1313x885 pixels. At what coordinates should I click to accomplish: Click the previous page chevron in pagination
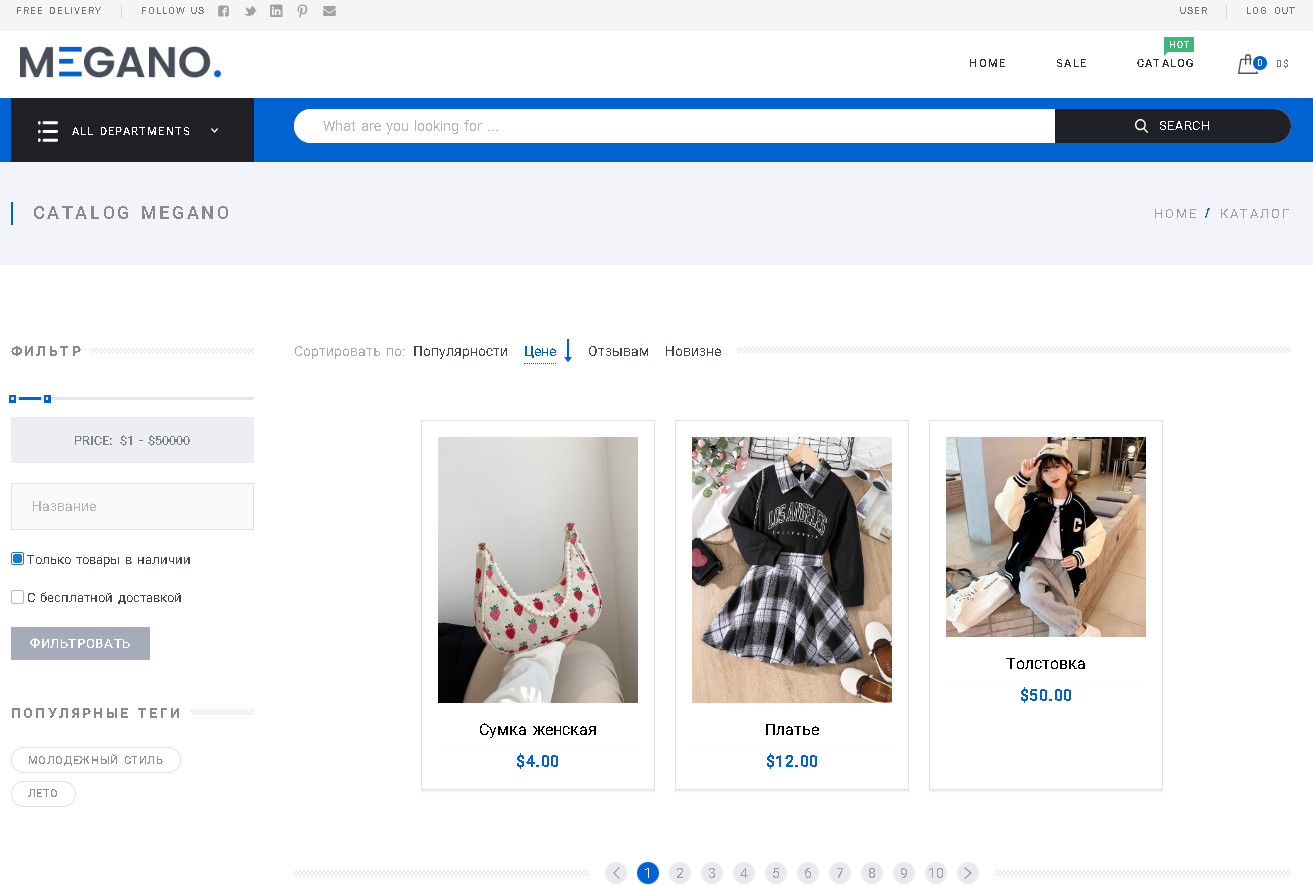615,872
